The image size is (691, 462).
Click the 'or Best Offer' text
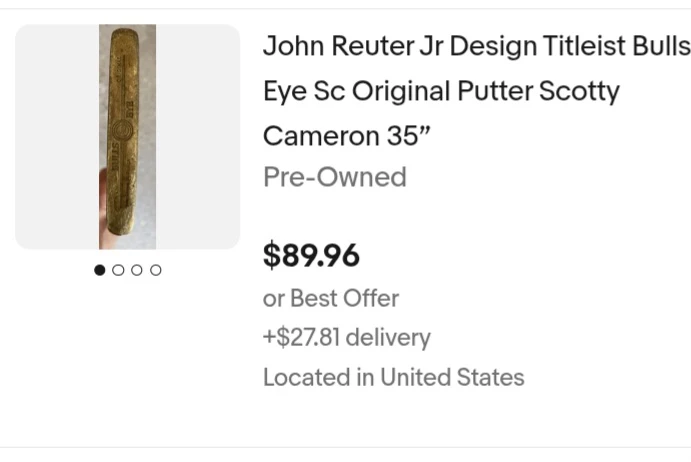(x=331, y=298)
